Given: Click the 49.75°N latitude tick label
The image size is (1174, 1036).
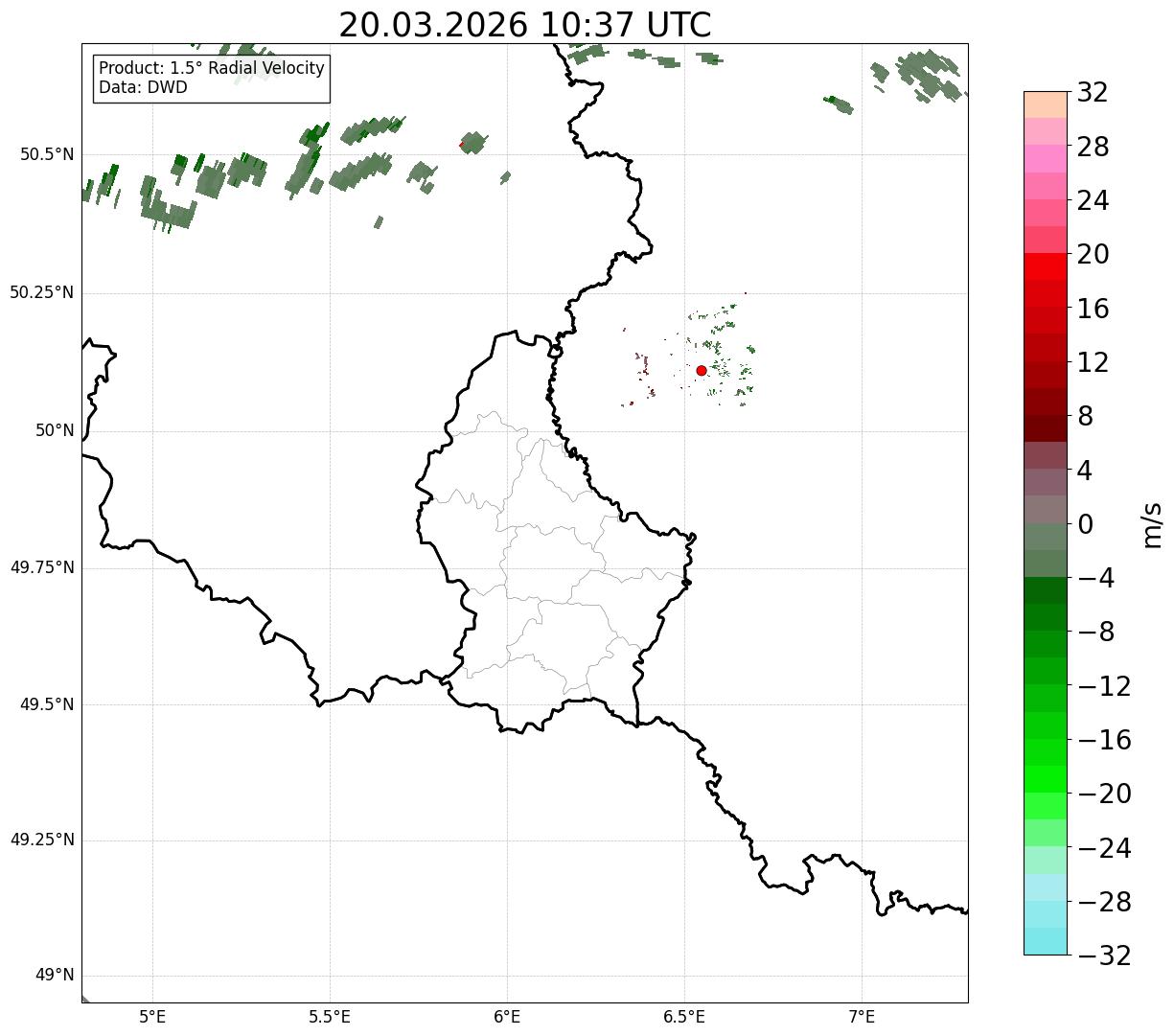Looking at the screenshot, I should pyautogui.click(x=41, y=568).
